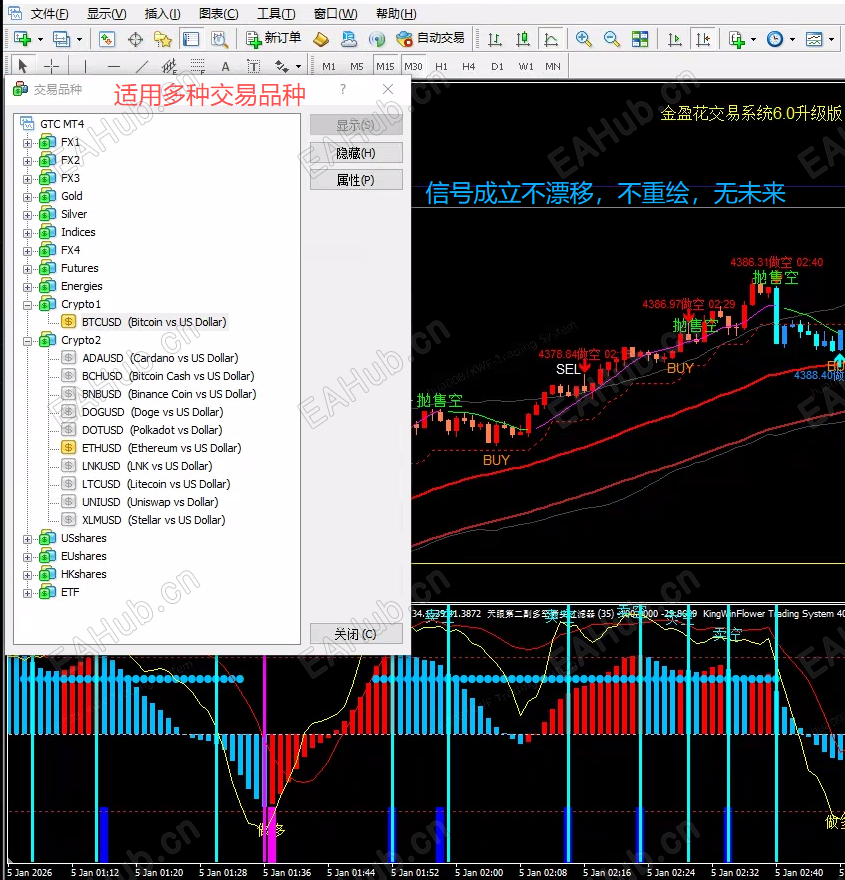
Task: Open the arrows tool dropdown arrow
Action: pyautogui.click(x=298, y=67)
